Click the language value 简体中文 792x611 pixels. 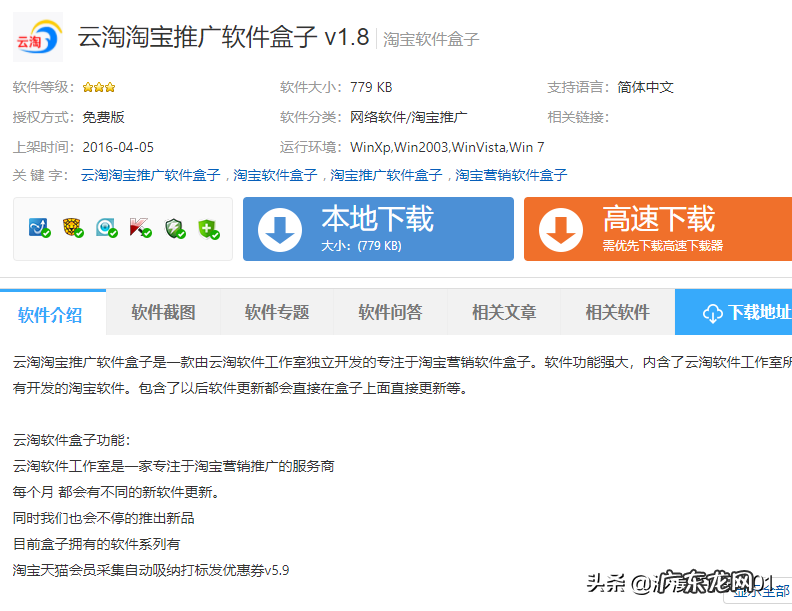tap(645, 87)
